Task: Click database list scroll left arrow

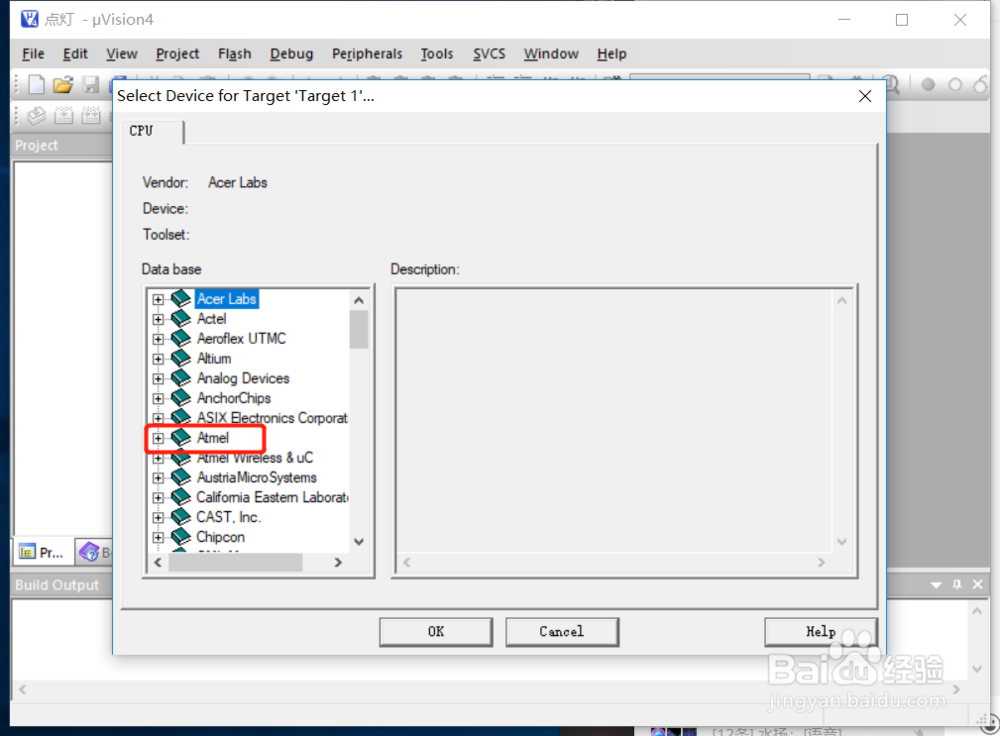Action: (x=158, y=562)
